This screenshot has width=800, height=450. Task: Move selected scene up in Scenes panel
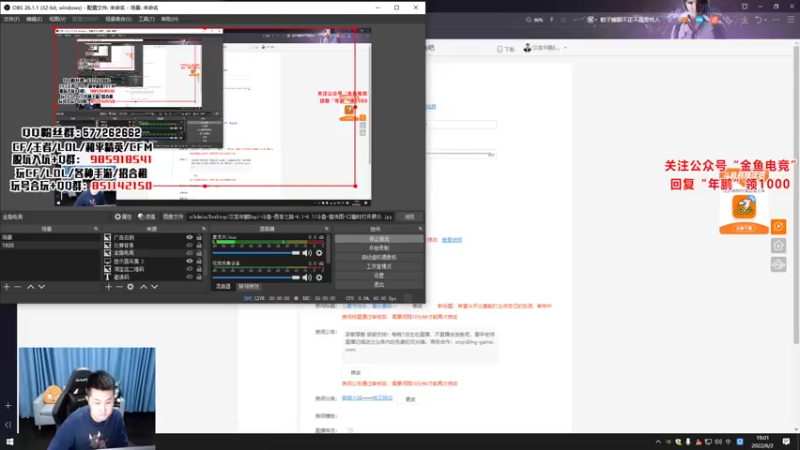[31, 287]
